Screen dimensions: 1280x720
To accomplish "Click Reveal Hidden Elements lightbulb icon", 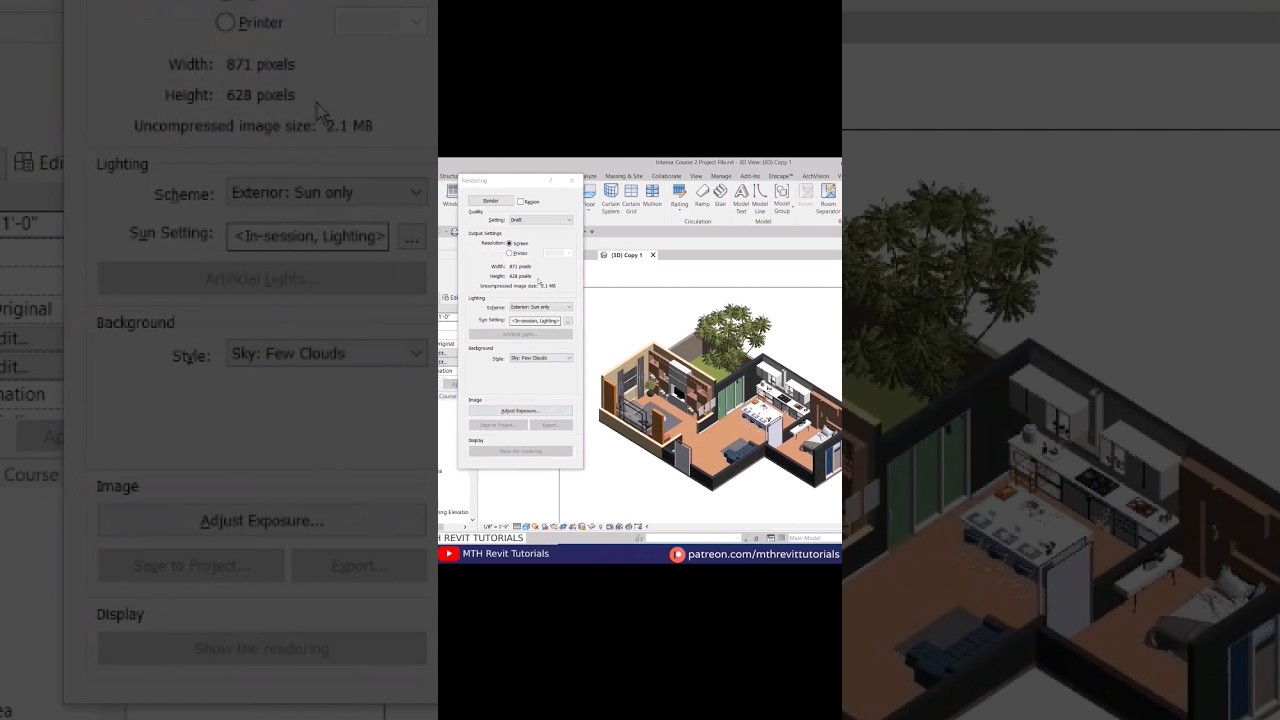I will pos(601,527).
